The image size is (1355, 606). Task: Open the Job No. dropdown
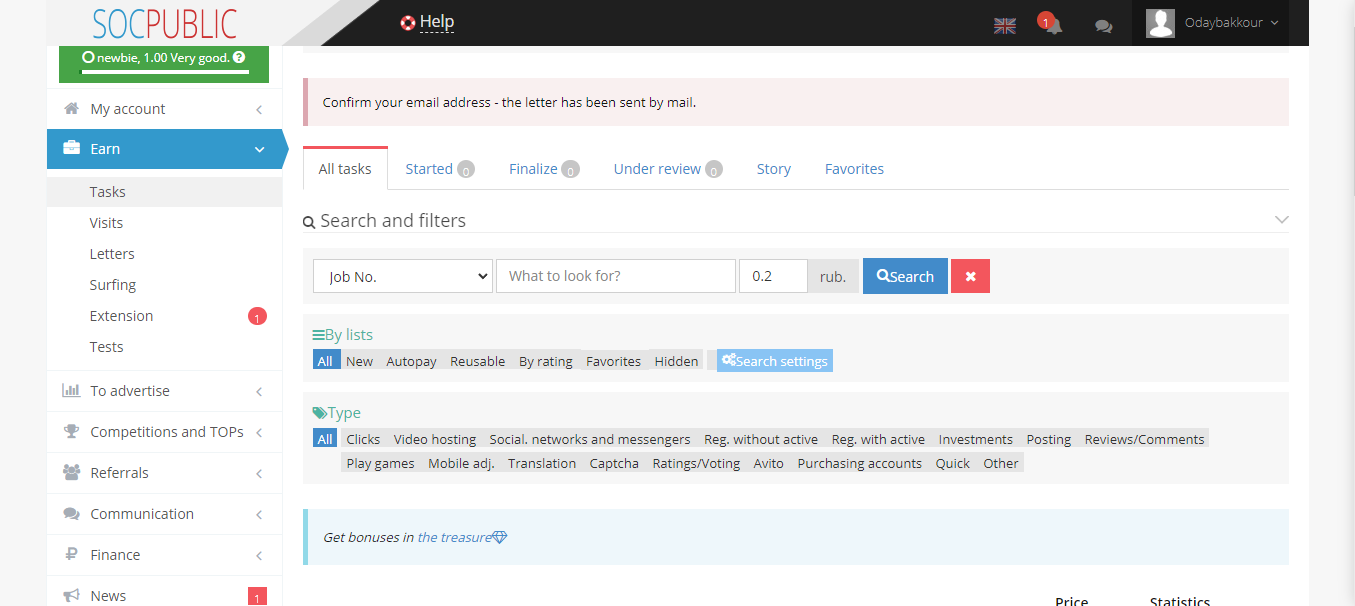click(403, 276)
